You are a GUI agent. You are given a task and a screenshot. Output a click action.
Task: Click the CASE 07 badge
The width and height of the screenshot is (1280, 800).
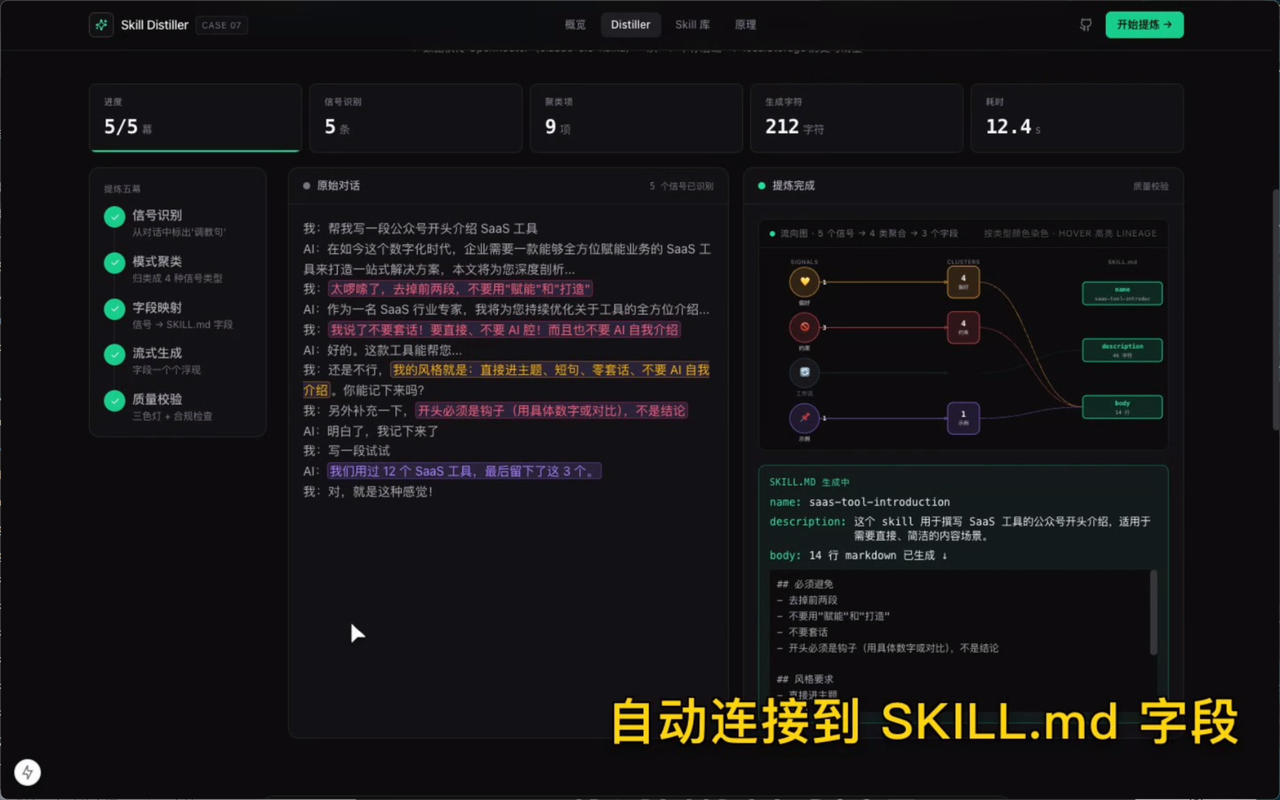222,25
